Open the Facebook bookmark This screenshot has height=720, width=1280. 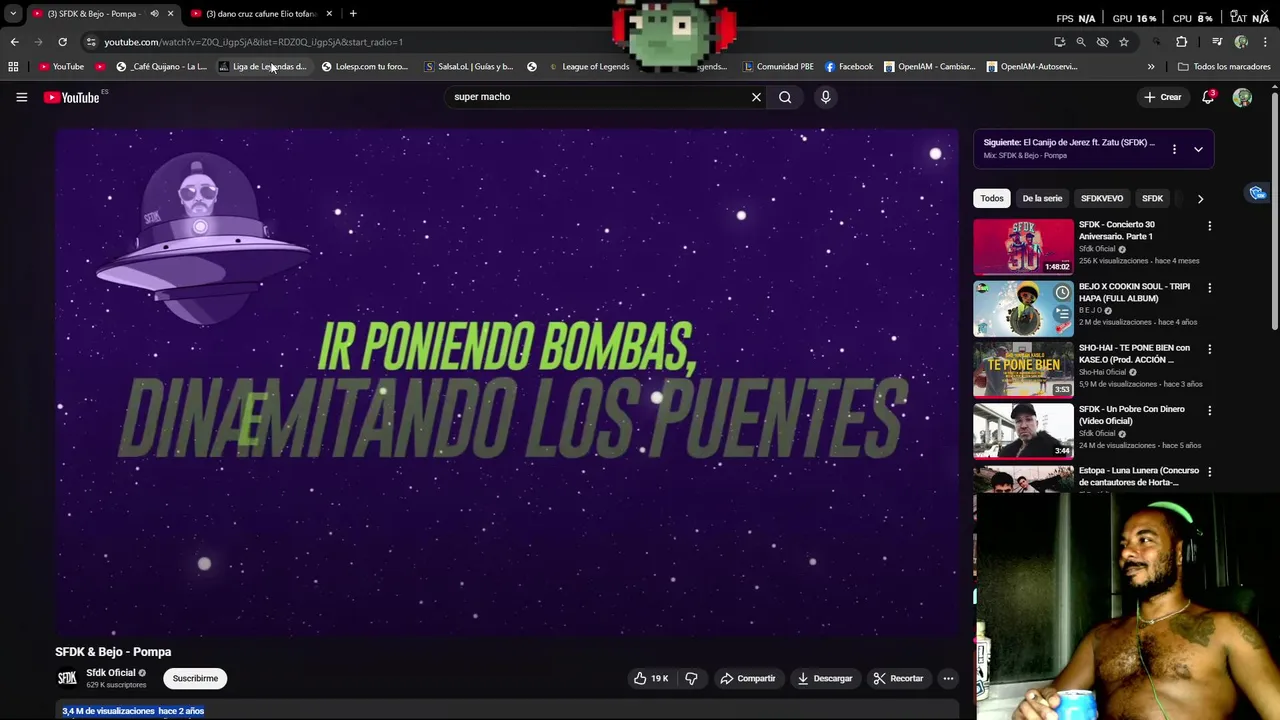click(849, 67)
